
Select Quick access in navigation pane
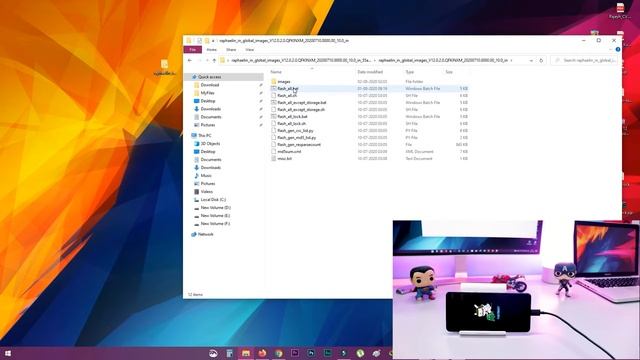pyautogui.click(x=209, y=77)
